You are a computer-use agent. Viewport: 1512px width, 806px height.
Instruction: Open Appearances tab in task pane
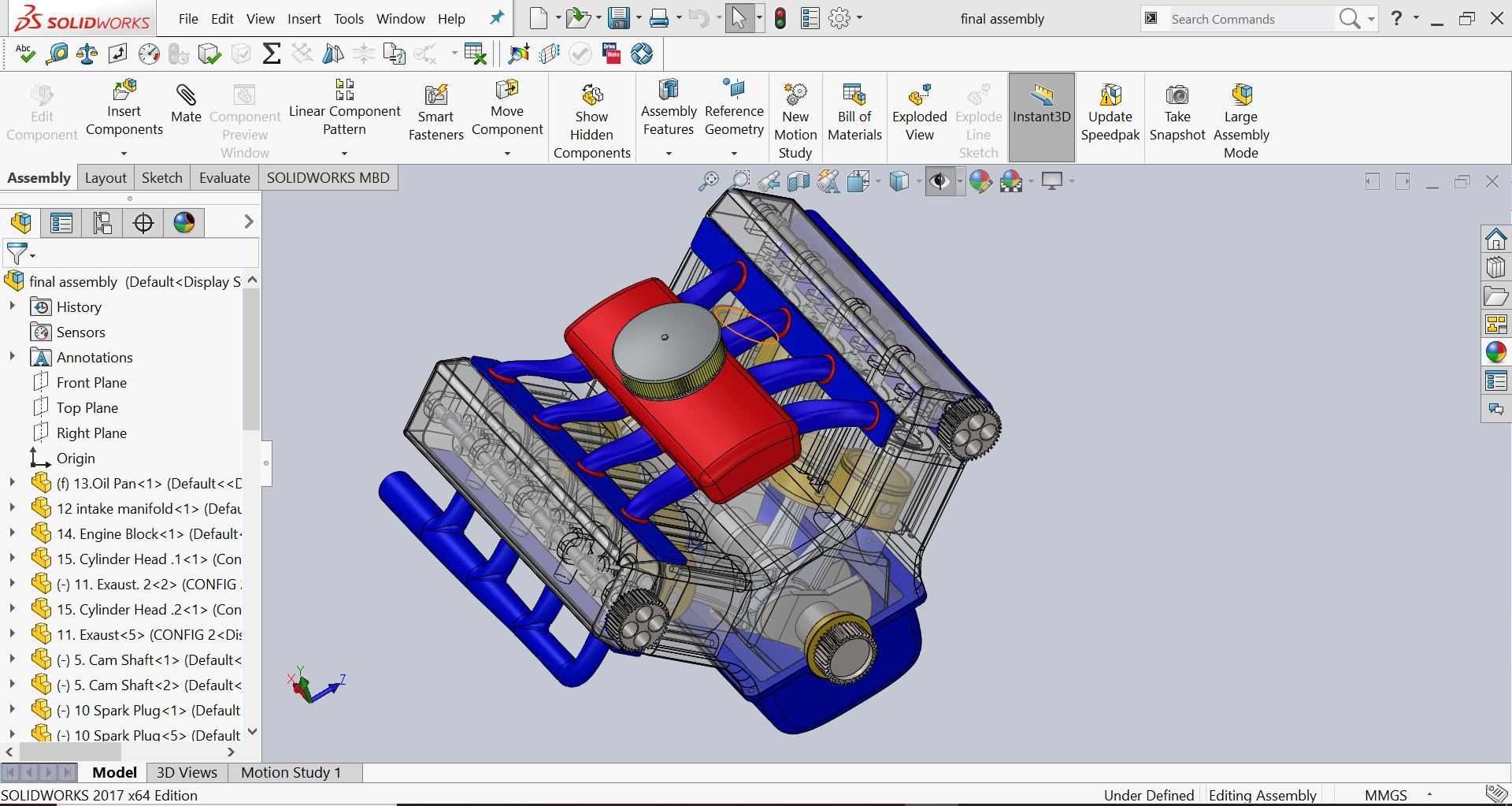pyautogui.click(x=1495, y=352)
